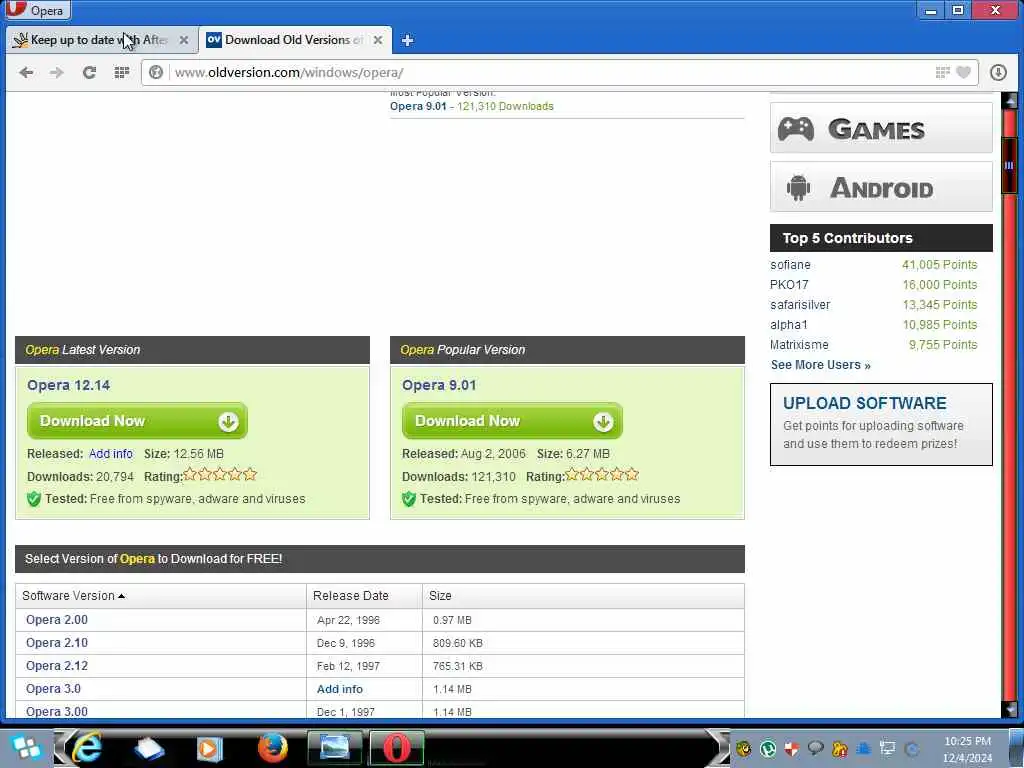Close the Download Old Versions tab
This screenshot has height=768, width=1024.
[377, 40]
